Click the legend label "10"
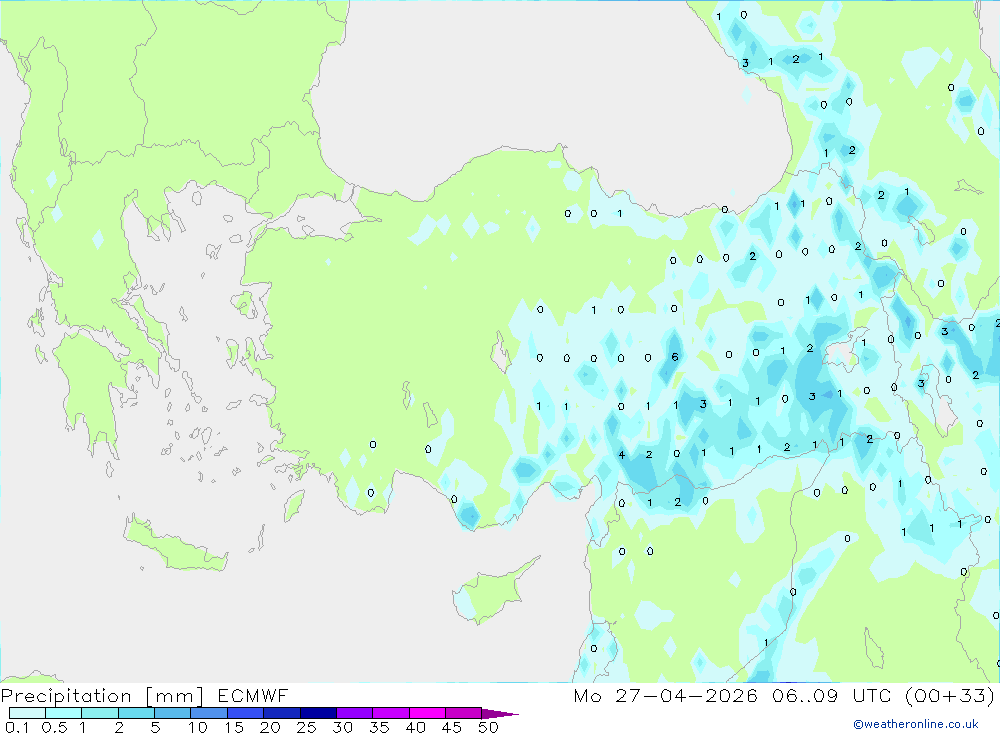This screenshot has width=1000, height=733. (x=198, y=727)
